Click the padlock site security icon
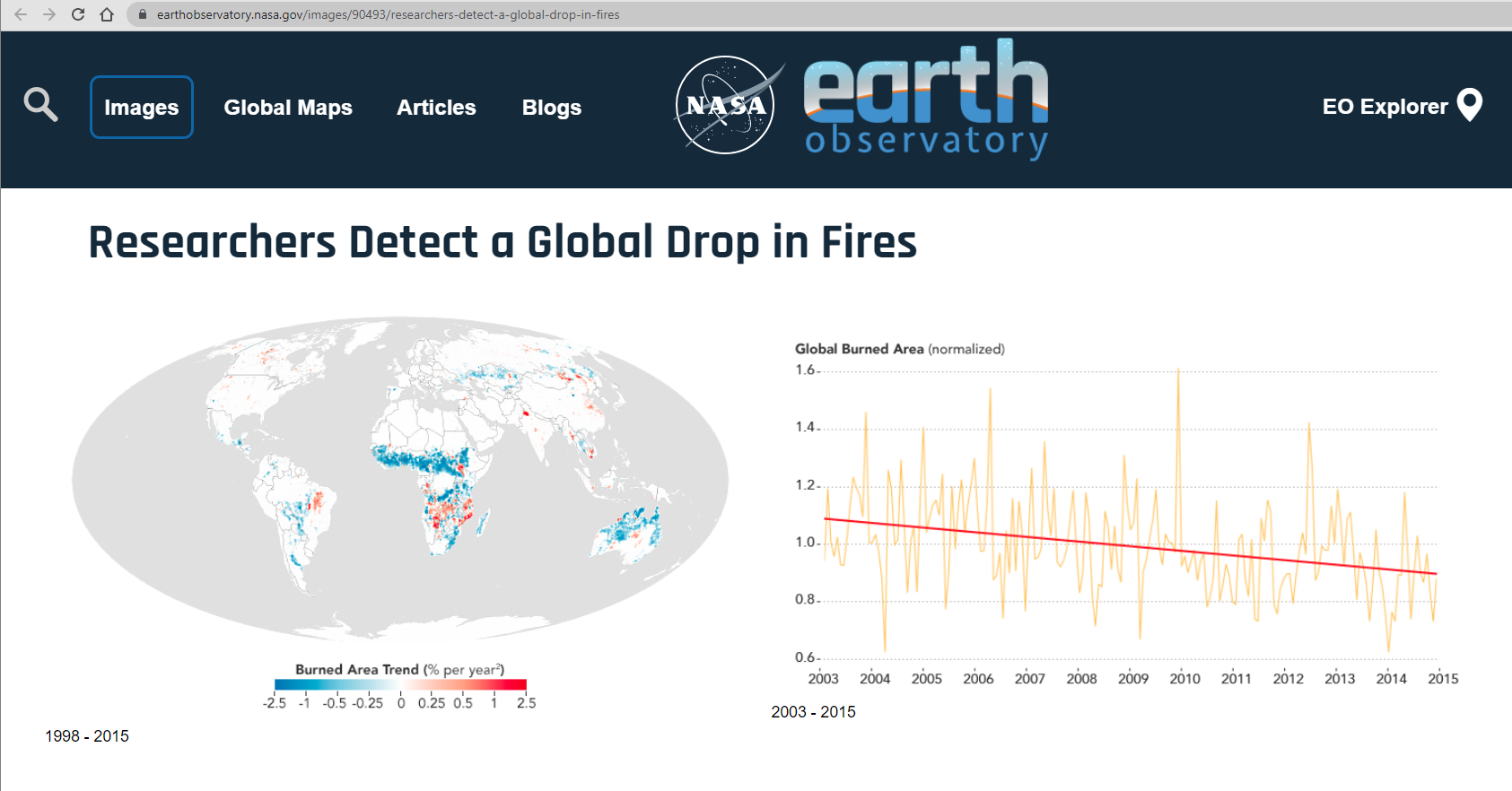 142,14
